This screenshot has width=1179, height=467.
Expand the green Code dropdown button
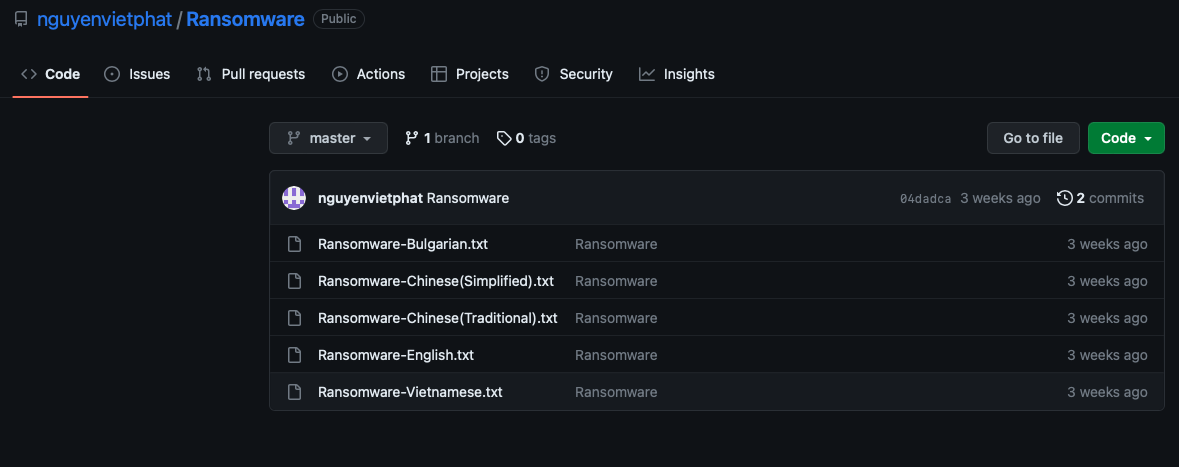pyautogui.click(x=1126, y=138)
